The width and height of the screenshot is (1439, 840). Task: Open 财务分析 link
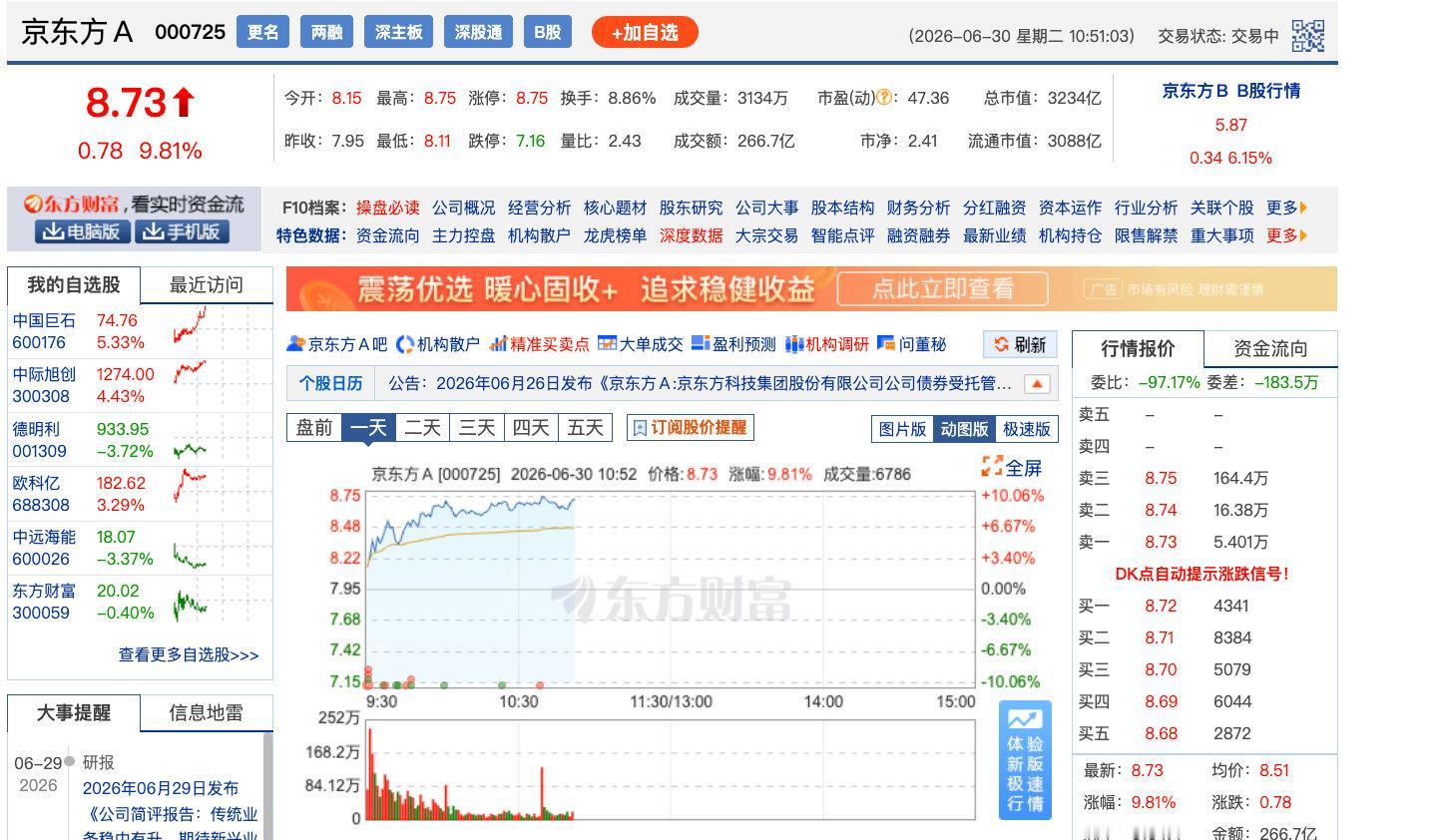(918, 208)
